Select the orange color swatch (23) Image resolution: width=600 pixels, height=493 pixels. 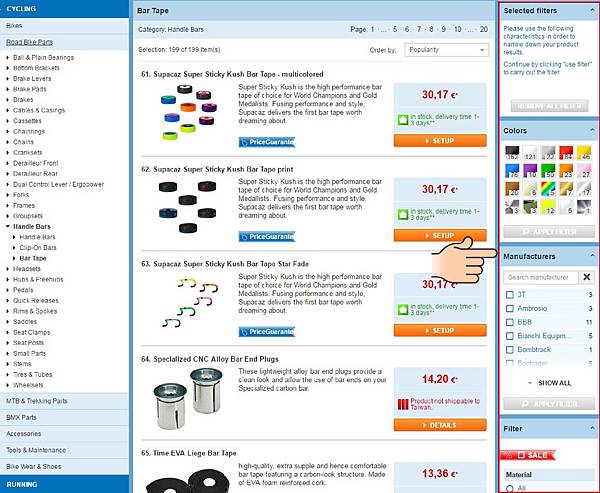click(566, 170)
